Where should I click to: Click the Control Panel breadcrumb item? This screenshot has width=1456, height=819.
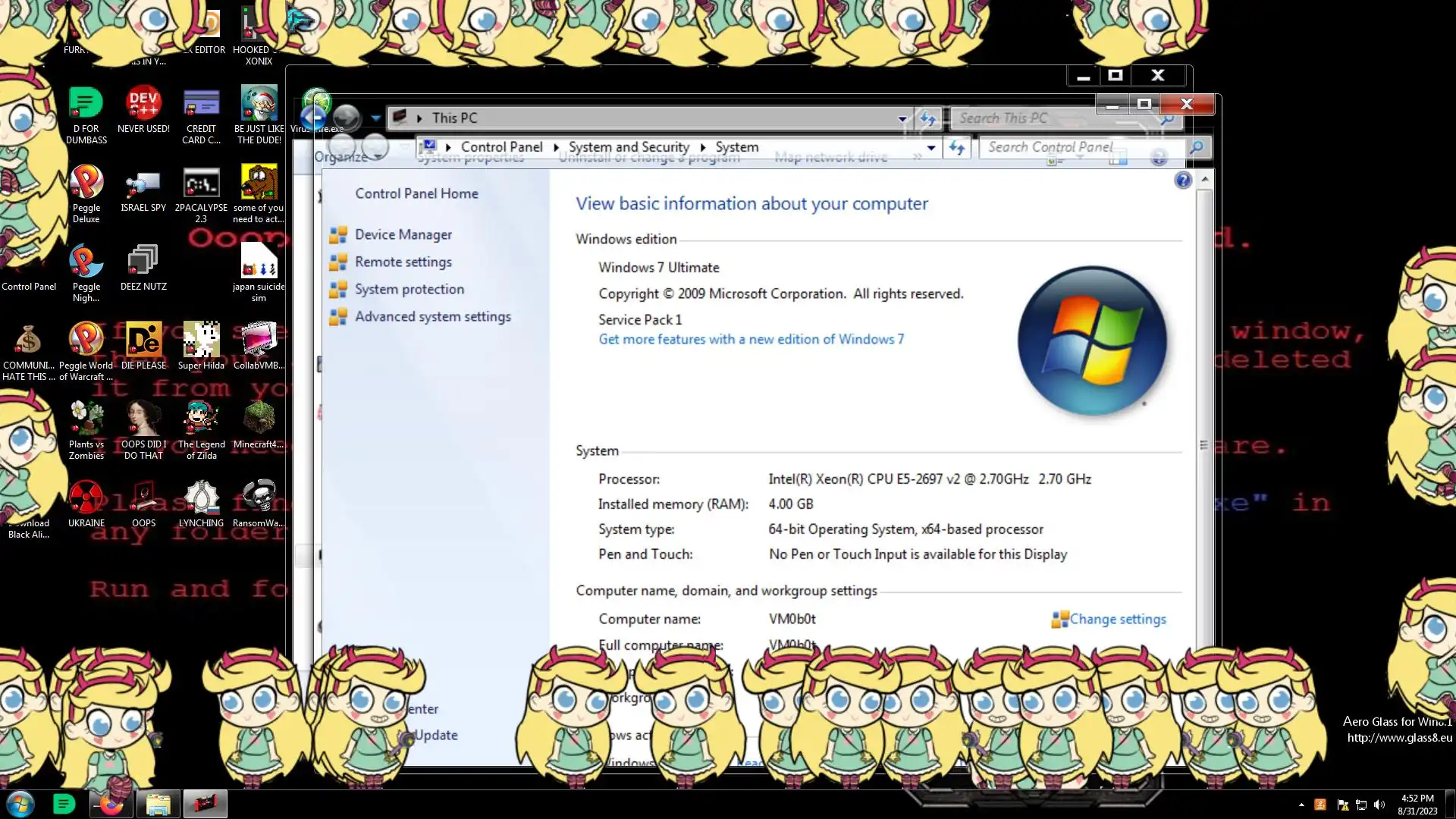(501, 147)
